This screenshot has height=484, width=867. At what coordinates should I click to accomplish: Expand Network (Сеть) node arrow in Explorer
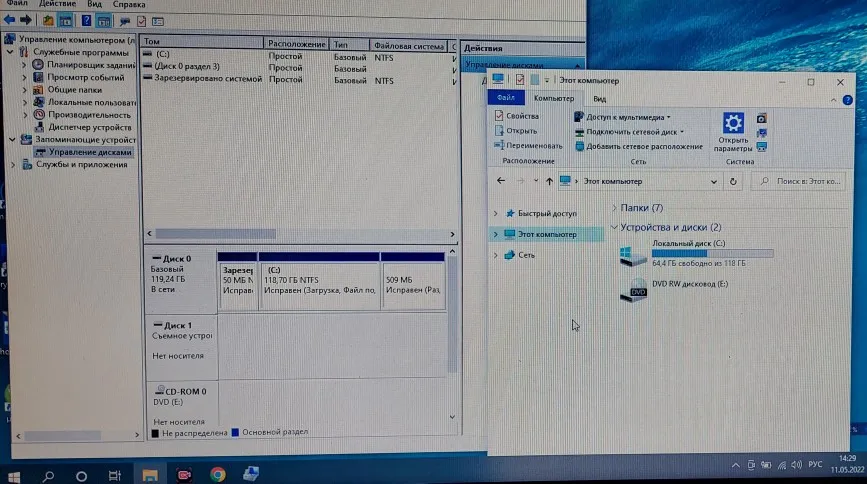click(x=495, y=255)
